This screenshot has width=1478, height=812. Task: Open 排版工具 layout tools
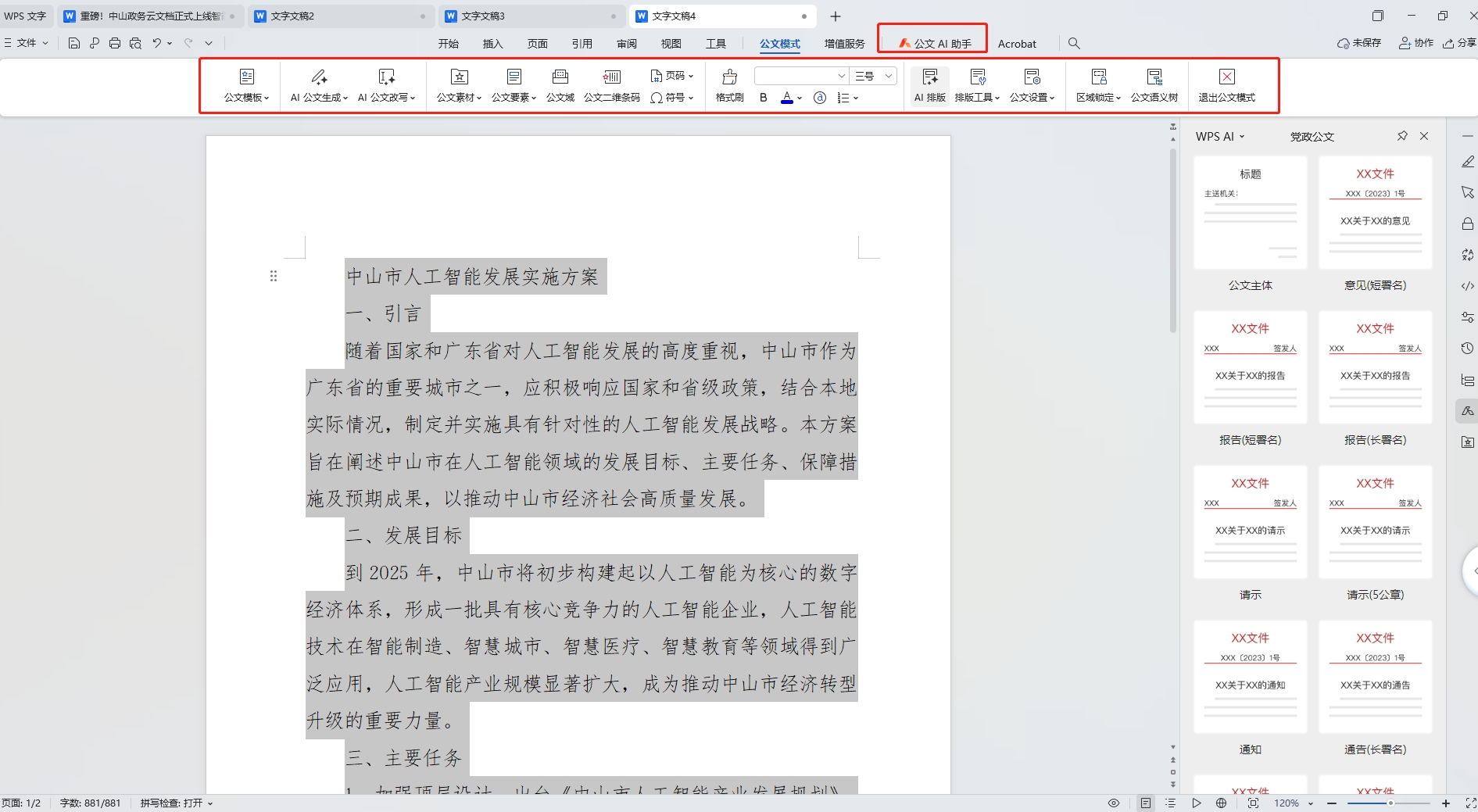pos(977,85)
